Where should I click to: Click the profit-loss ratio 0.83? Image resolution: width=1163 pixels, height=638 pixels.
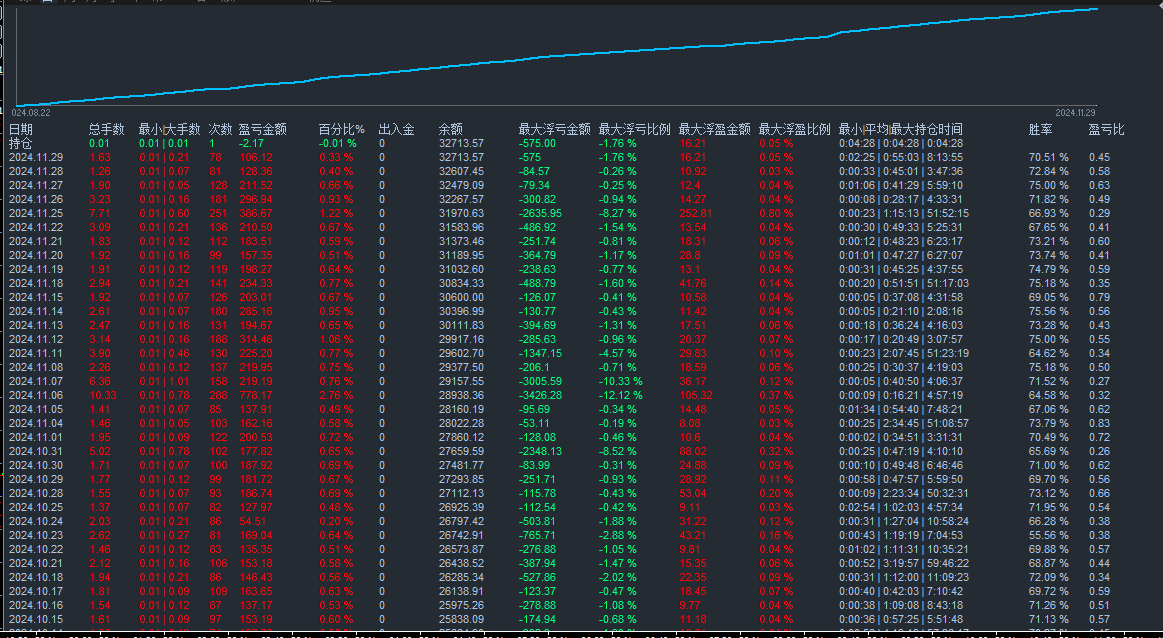click(x=1100, y=423)
